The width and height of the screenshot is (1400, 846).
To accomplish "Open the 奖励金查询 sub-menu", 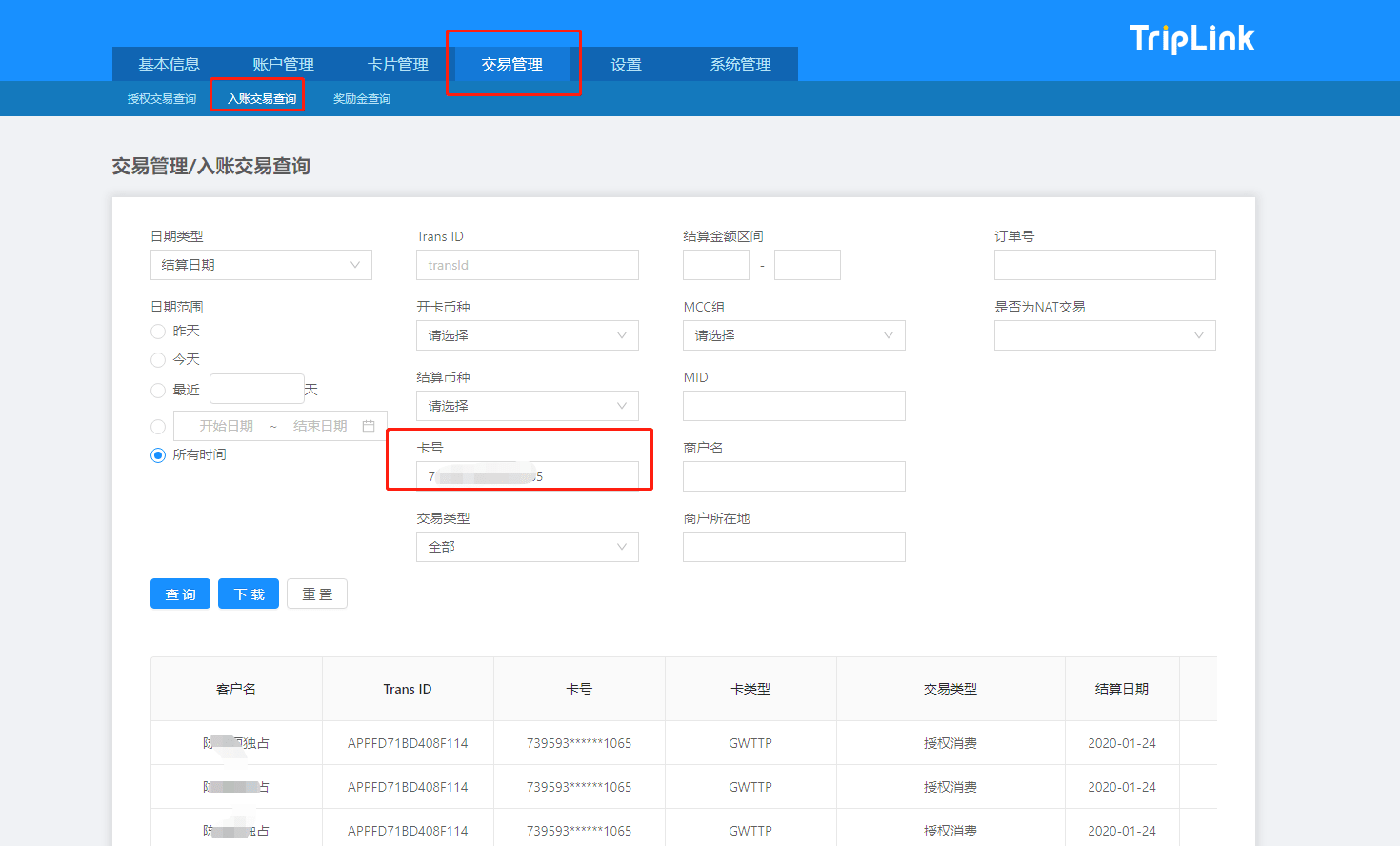I will [362, 99].
